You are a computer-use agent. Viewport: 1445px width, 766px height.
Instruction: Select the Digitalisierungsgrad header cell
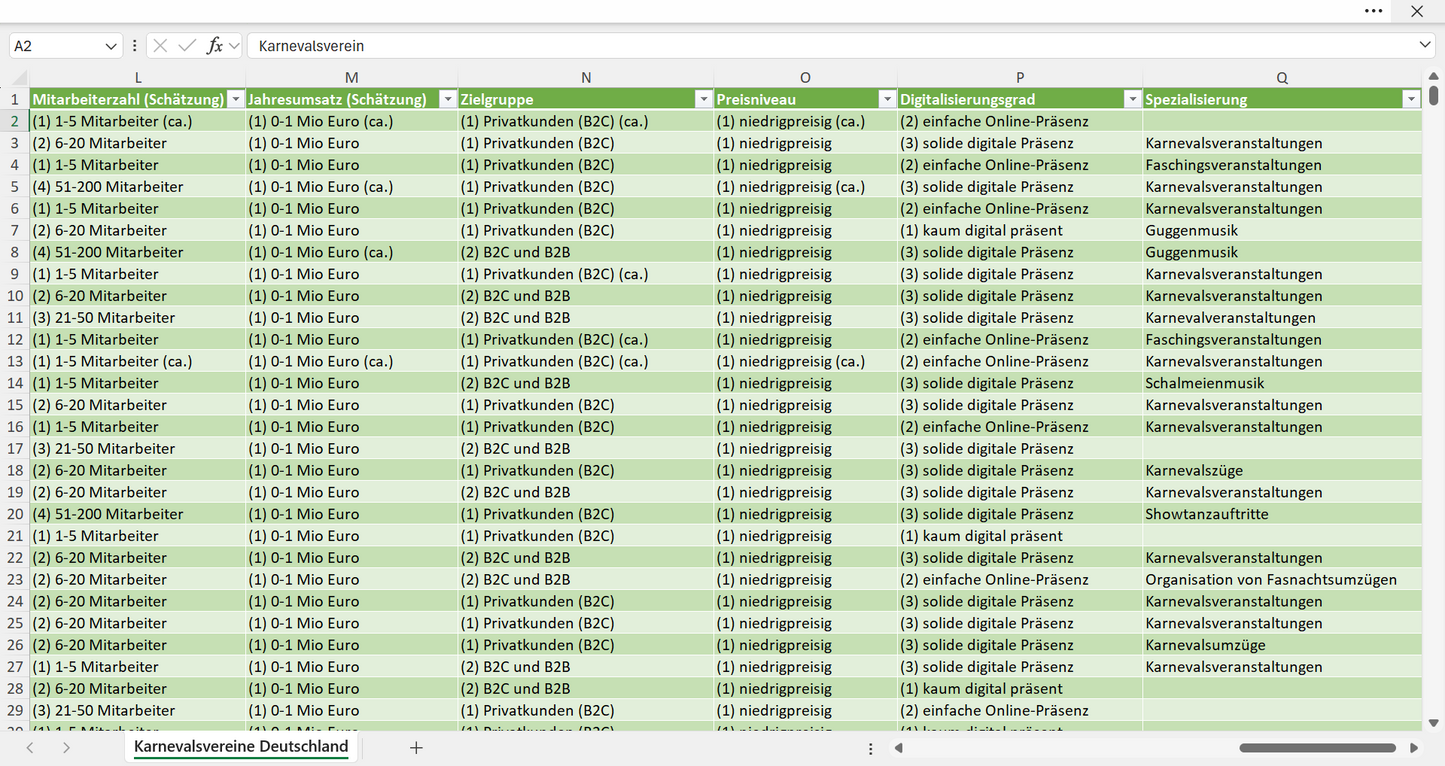(1020, 99)
